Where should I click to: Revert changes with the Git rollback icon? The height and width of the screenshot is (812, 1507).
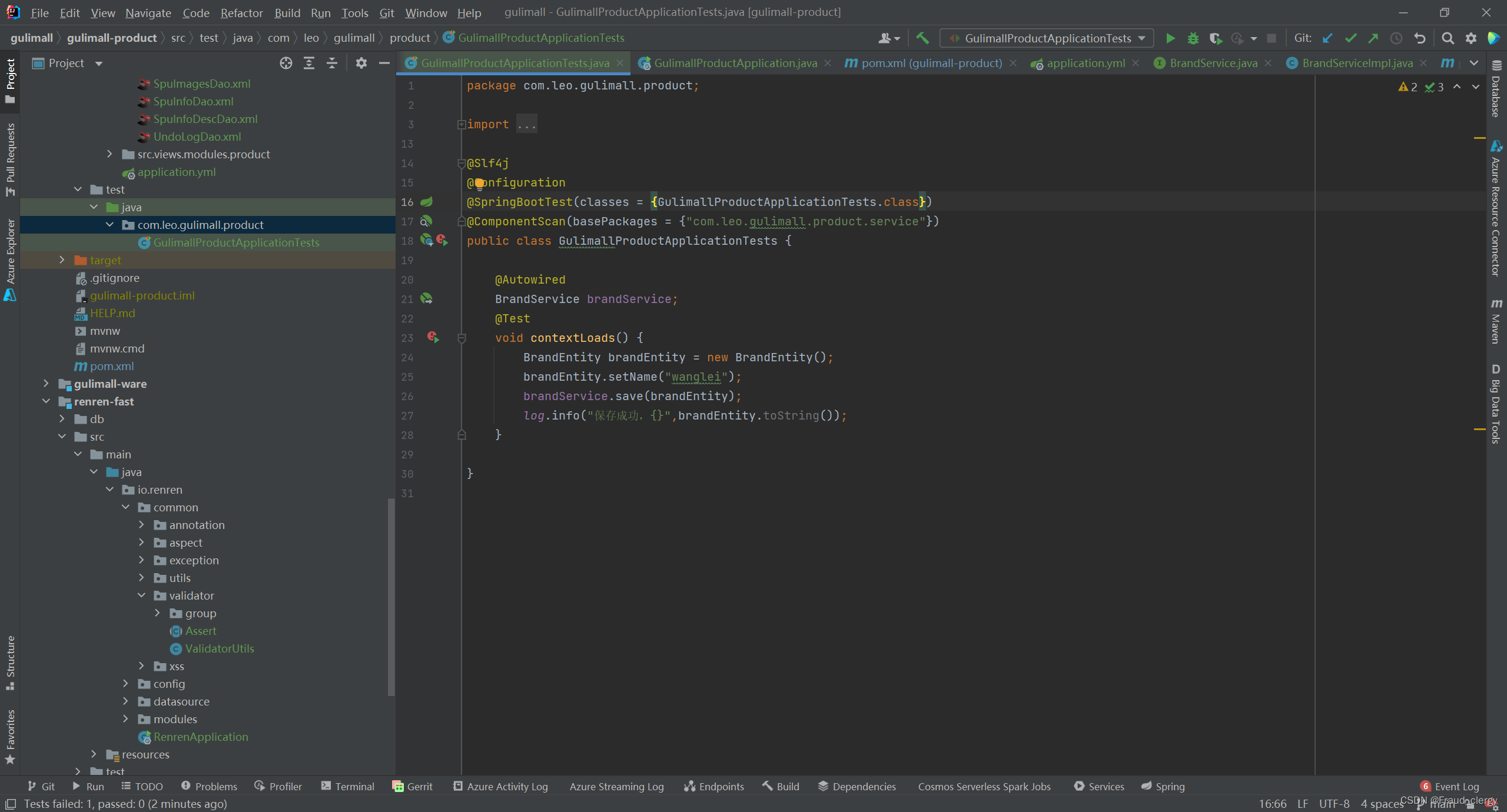click(x=1419, y=38)
